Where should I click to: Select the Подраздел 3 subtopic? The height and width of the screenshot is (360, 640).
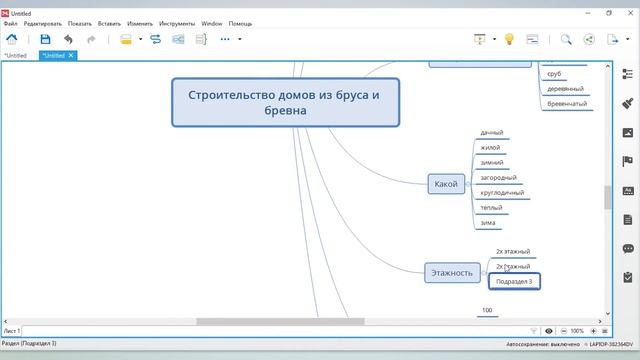tap(514, 281)
